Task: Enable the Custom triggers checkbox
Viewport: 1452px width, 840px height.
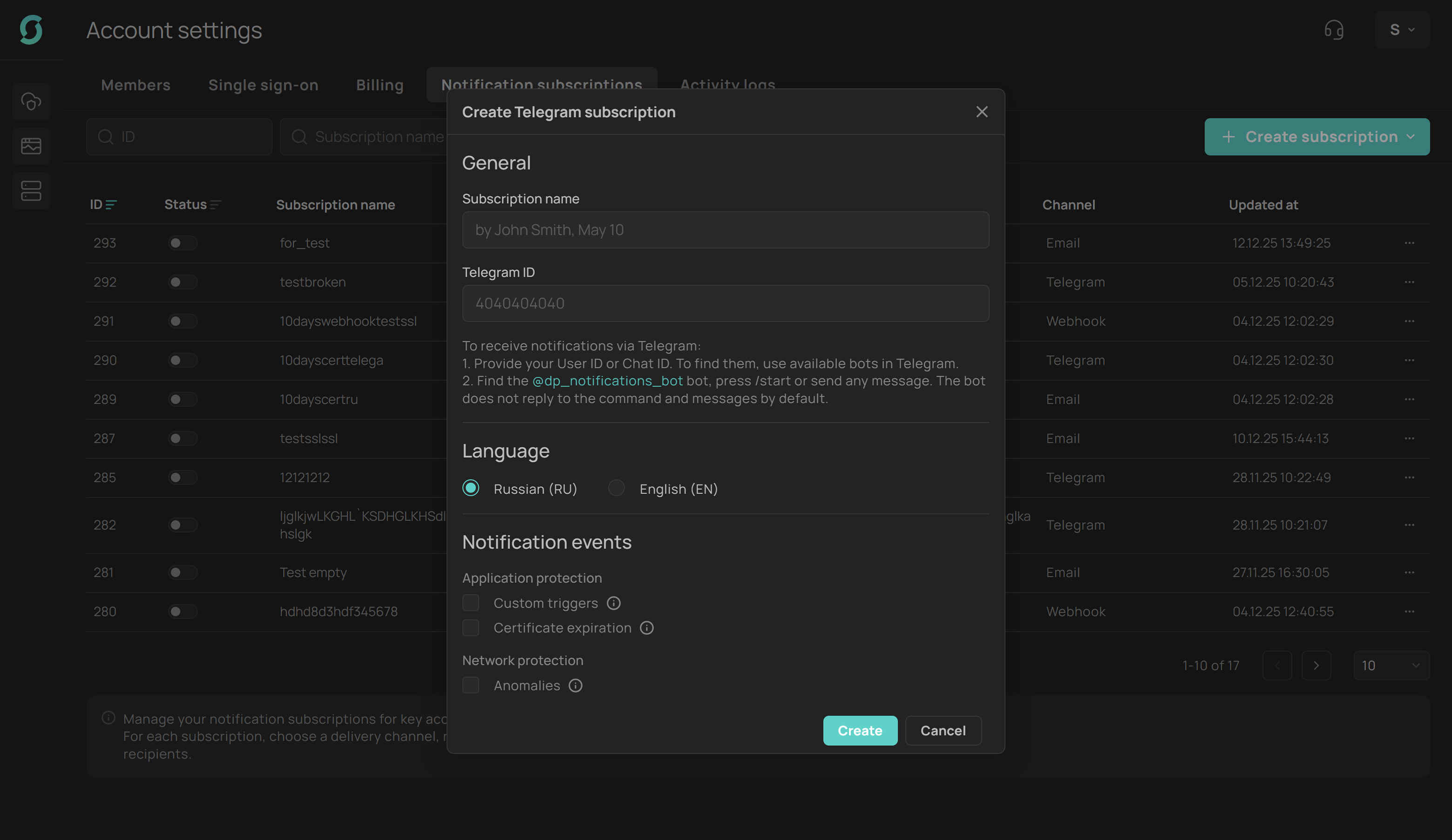Action: pos(471,603)
